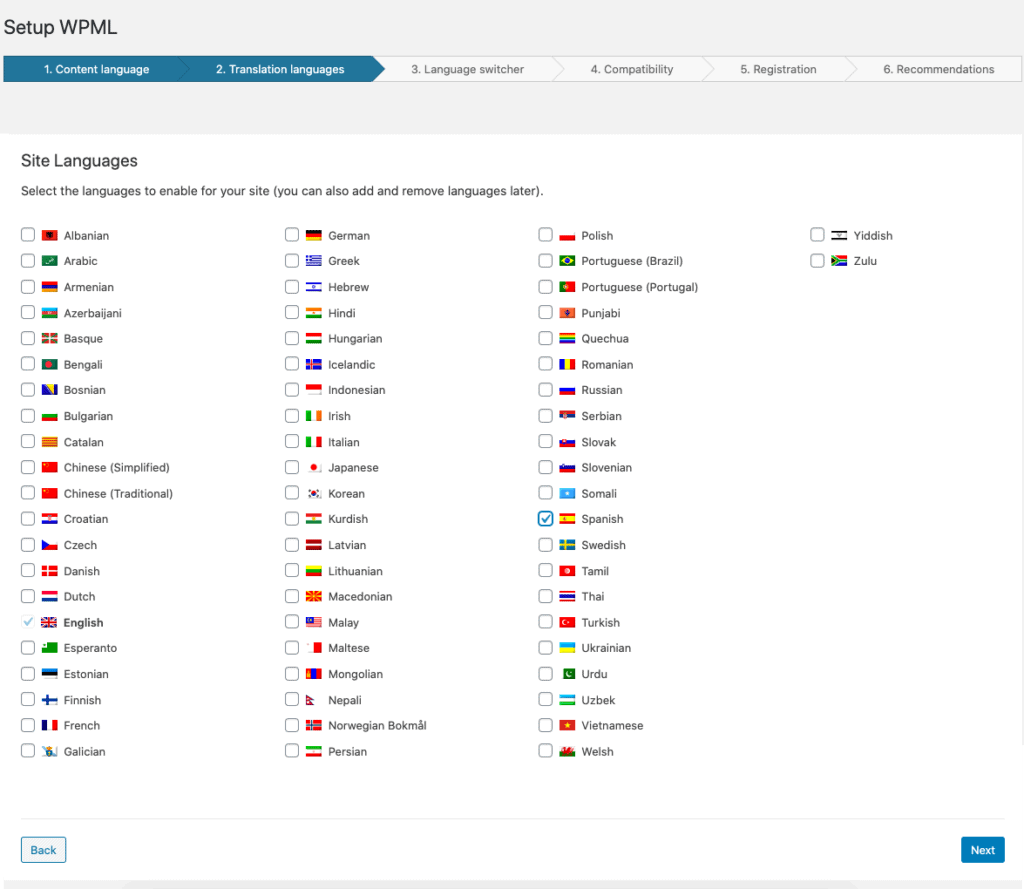Screen dimensions: 1024x889
Task: Uncheck the Spanish language checkbox
Action: [545, 519]
